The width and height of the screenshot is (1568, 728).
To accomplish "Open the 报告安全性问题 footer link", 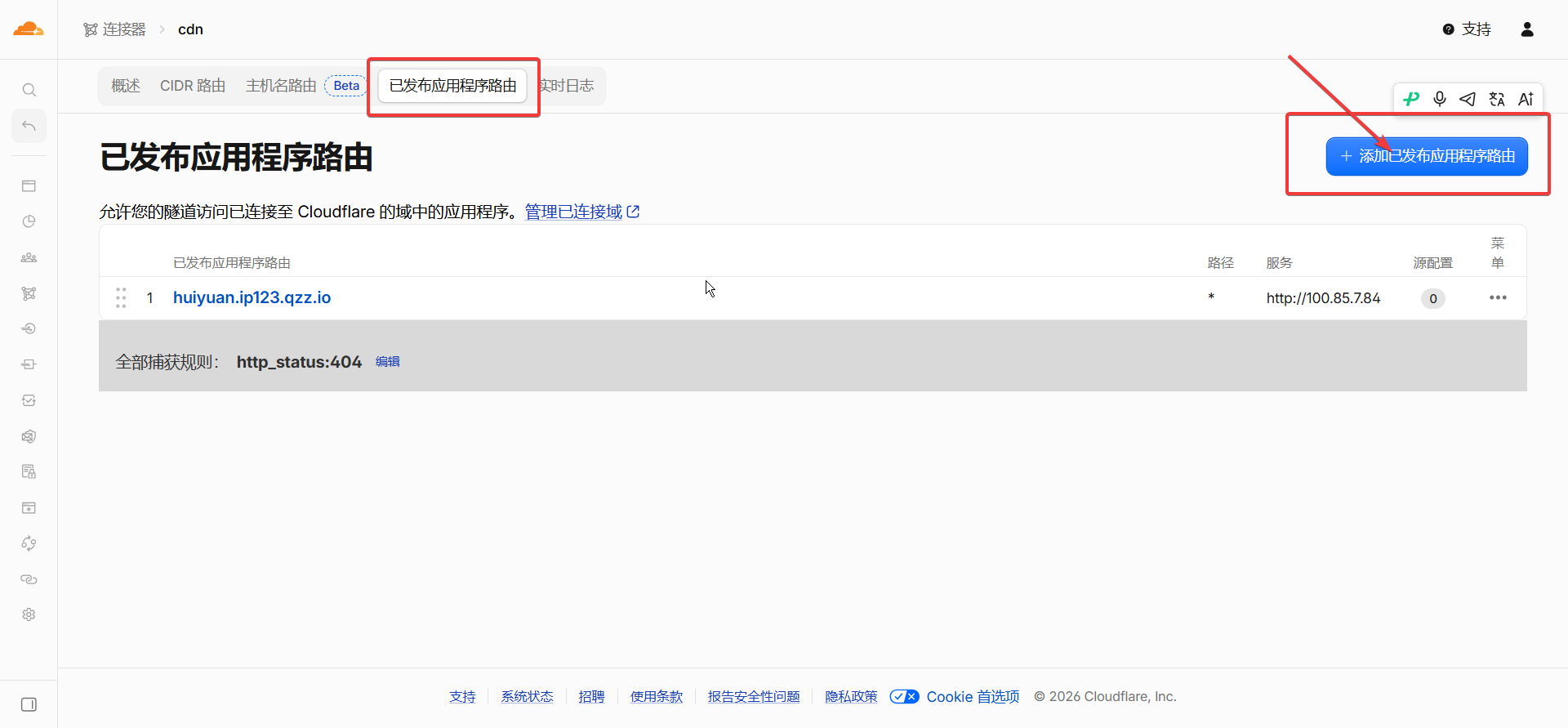I will pos(754,697).
